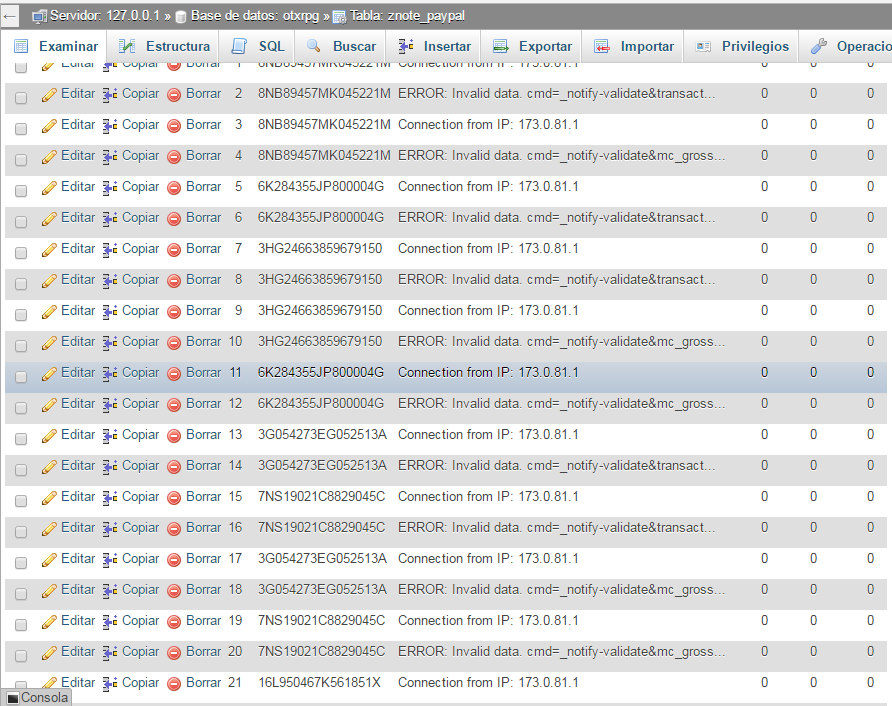The image size is (892, 706).
Task: Check the checkbox for row 4
Action: click(x=21, y=160)
